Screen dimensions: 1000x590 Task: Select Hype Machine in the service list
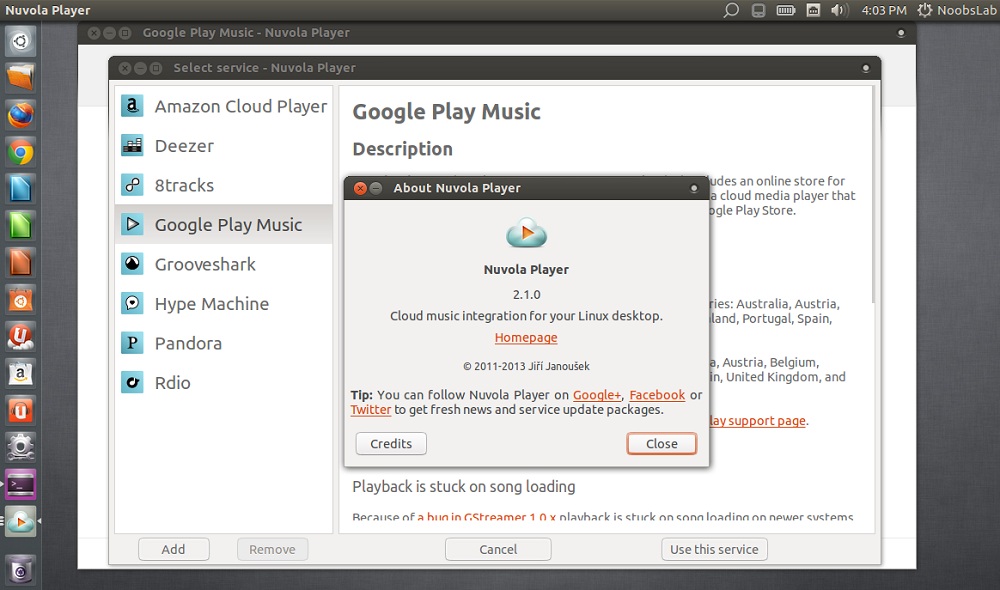pos(224,304)
